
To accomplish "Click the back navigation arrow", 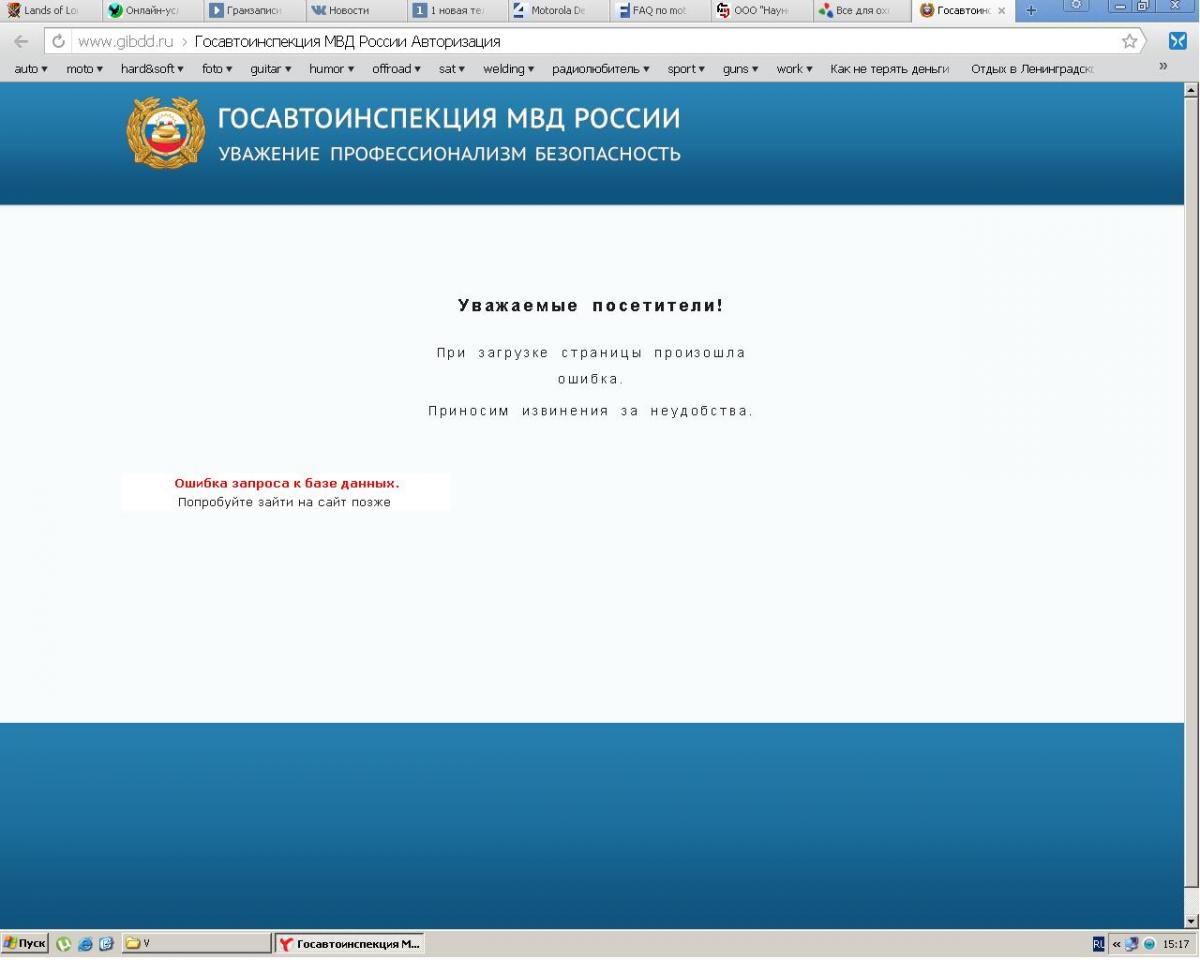I will (x=21, y=41).
